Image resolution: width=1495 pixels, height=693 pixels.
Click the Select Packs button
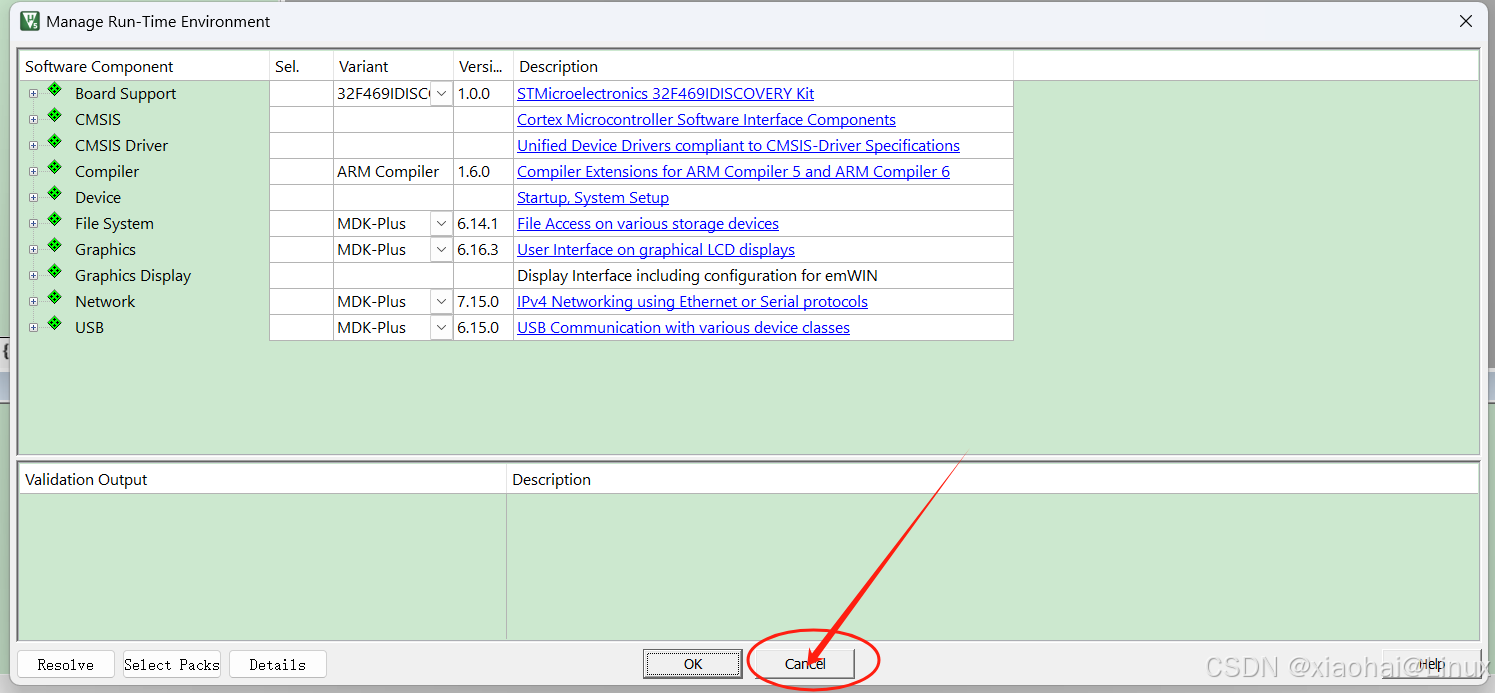tap(172, 664)
